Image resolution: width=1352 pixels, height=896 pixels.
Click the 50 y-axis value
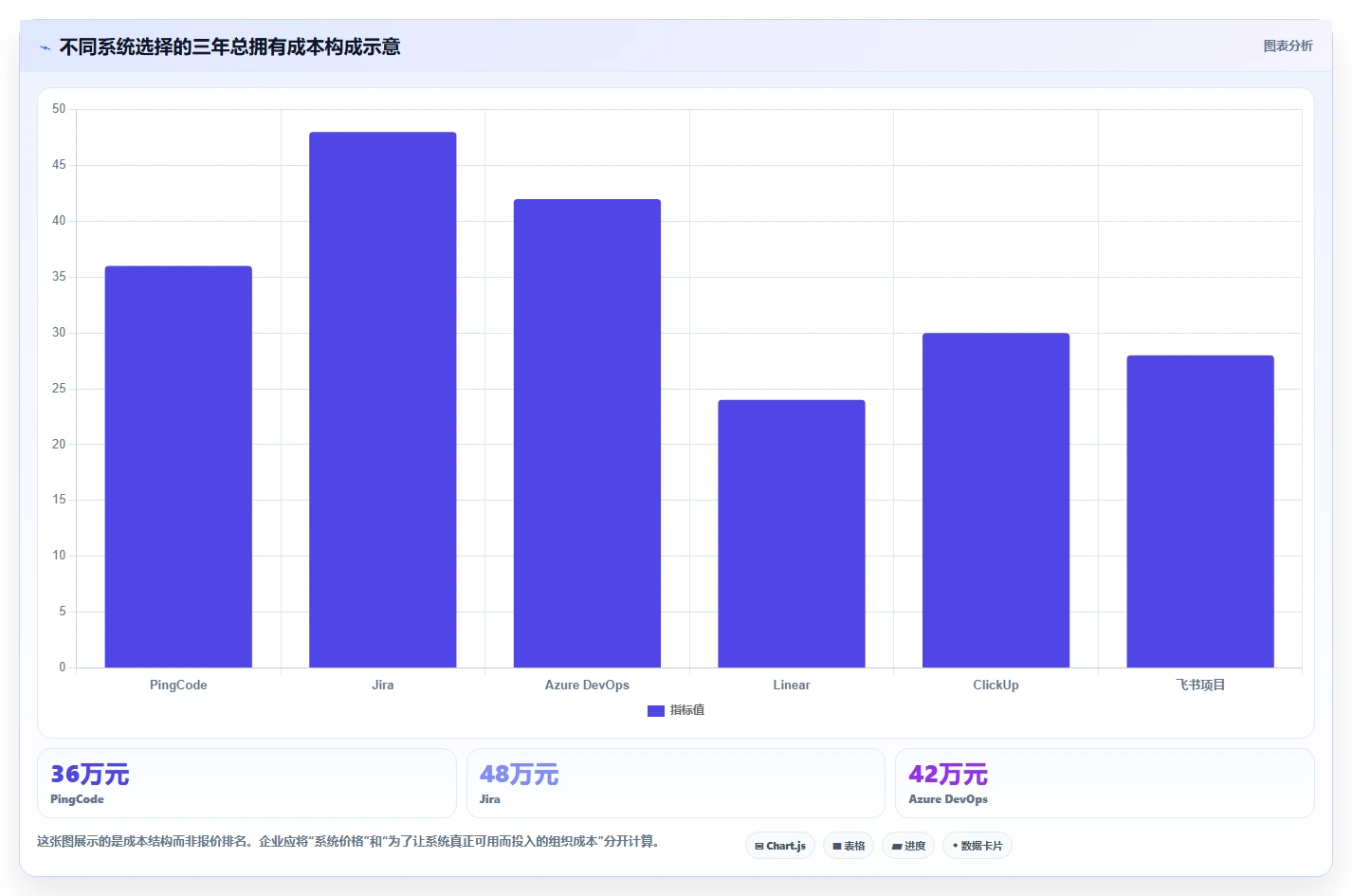coord(59,109)
